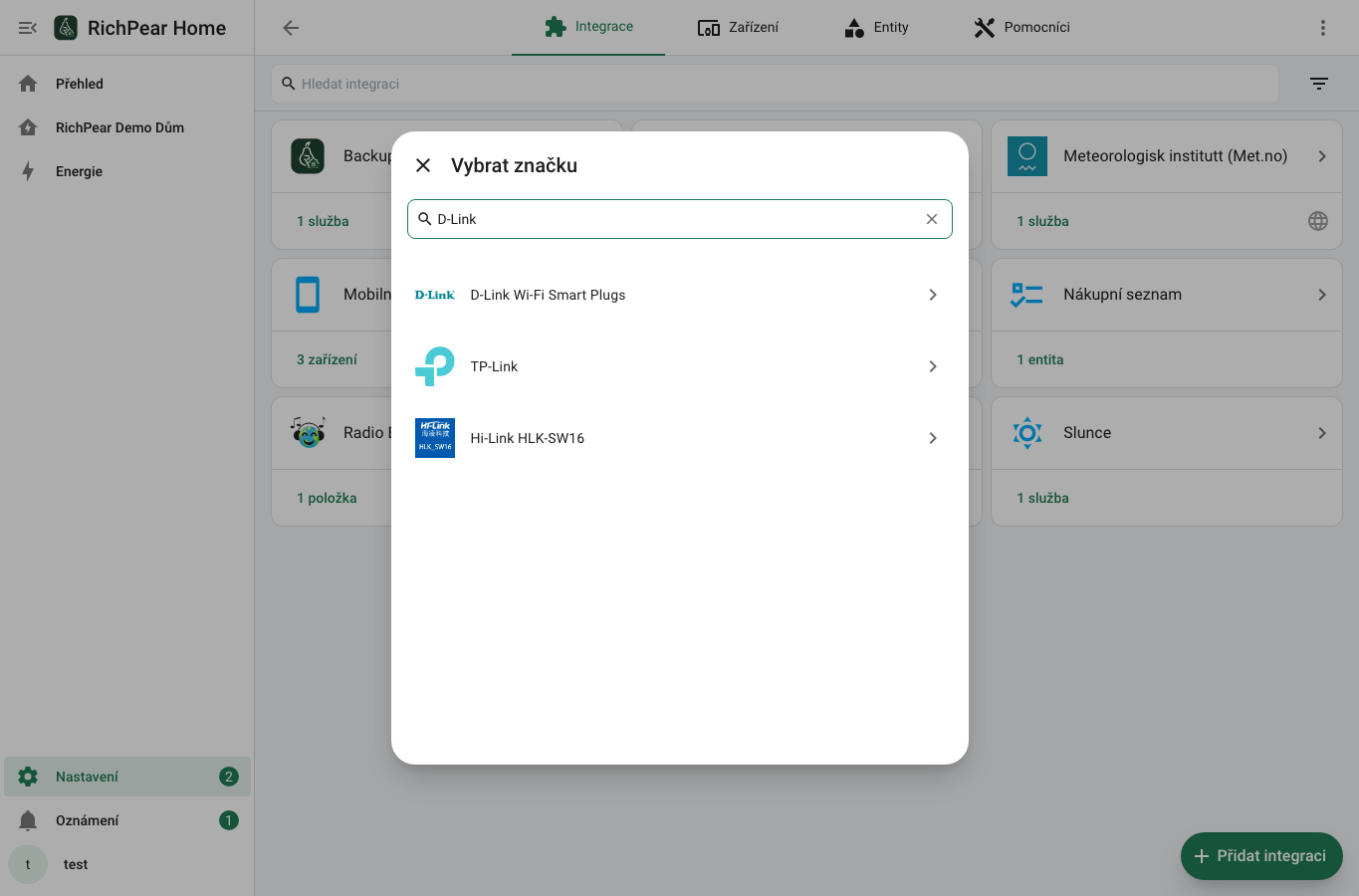
Task: Click the Oznámení badge showing 1
Action: pos(229,820)
